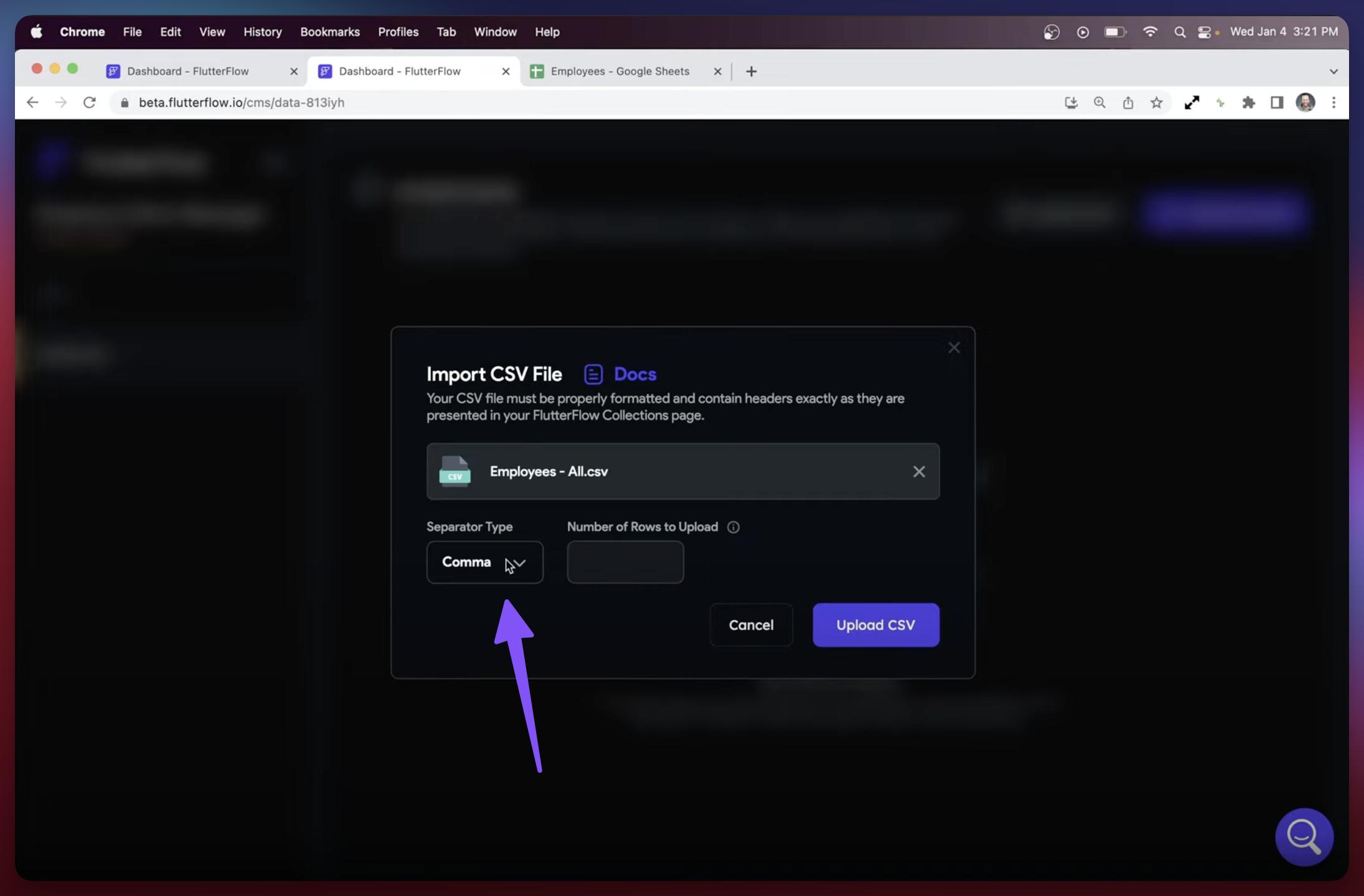Screen dimensions: 1364x896
Task: Click the CSV file icon next to filename
Action: point(454,471)
